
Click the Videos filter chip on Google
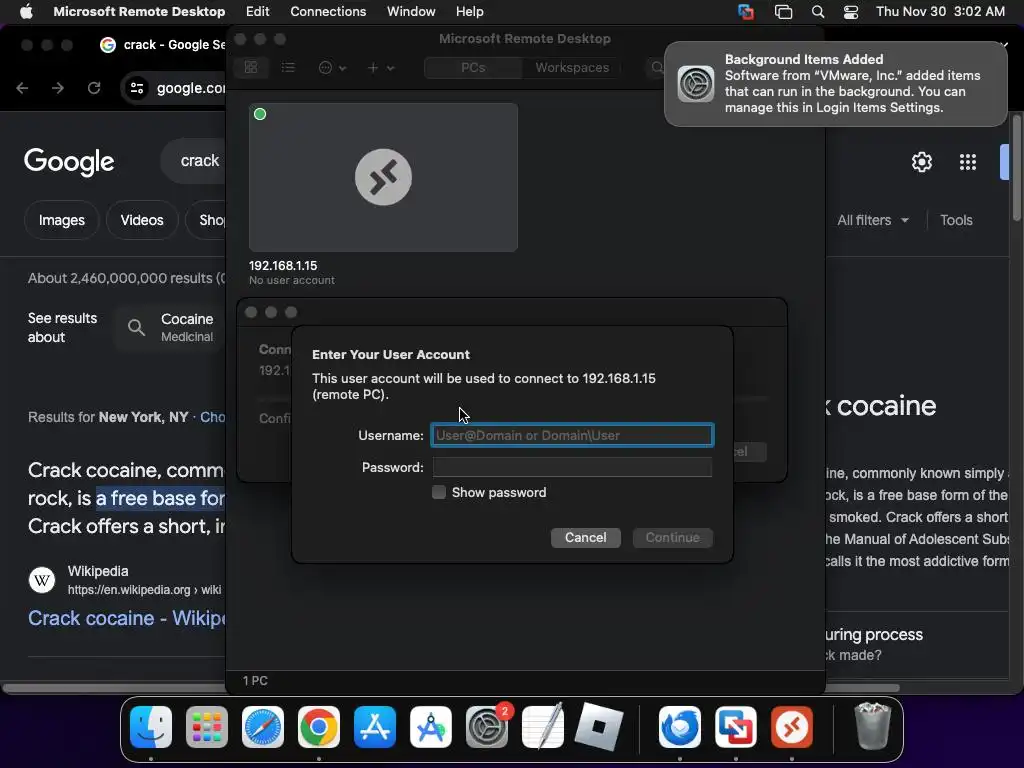point(142,220)
